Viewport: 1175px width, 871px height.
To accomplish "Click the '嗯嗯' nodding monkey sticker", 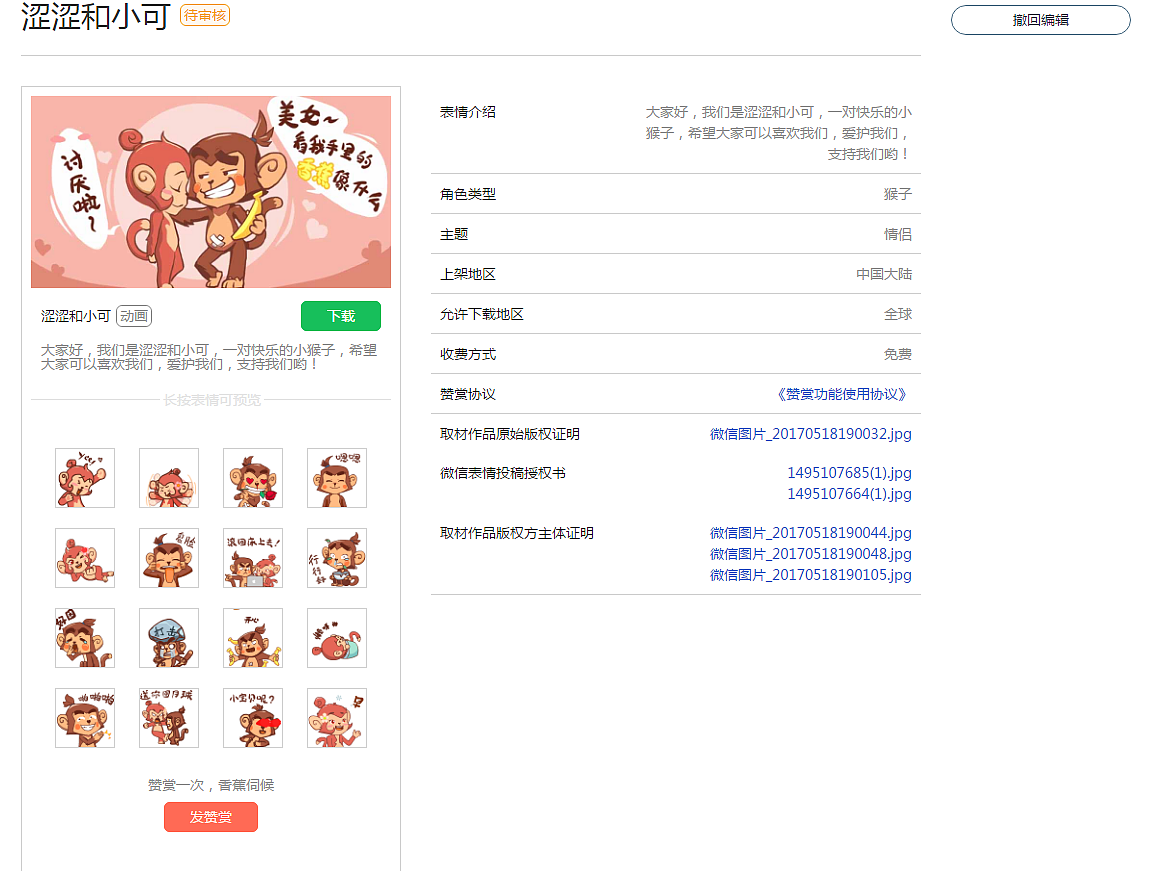I will [336, 478].
